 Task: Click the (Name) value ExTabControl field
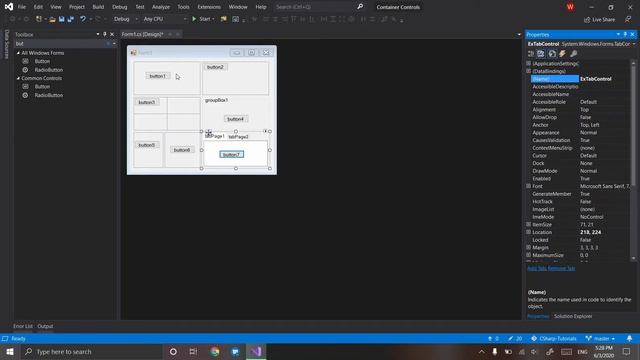point(604,79)
